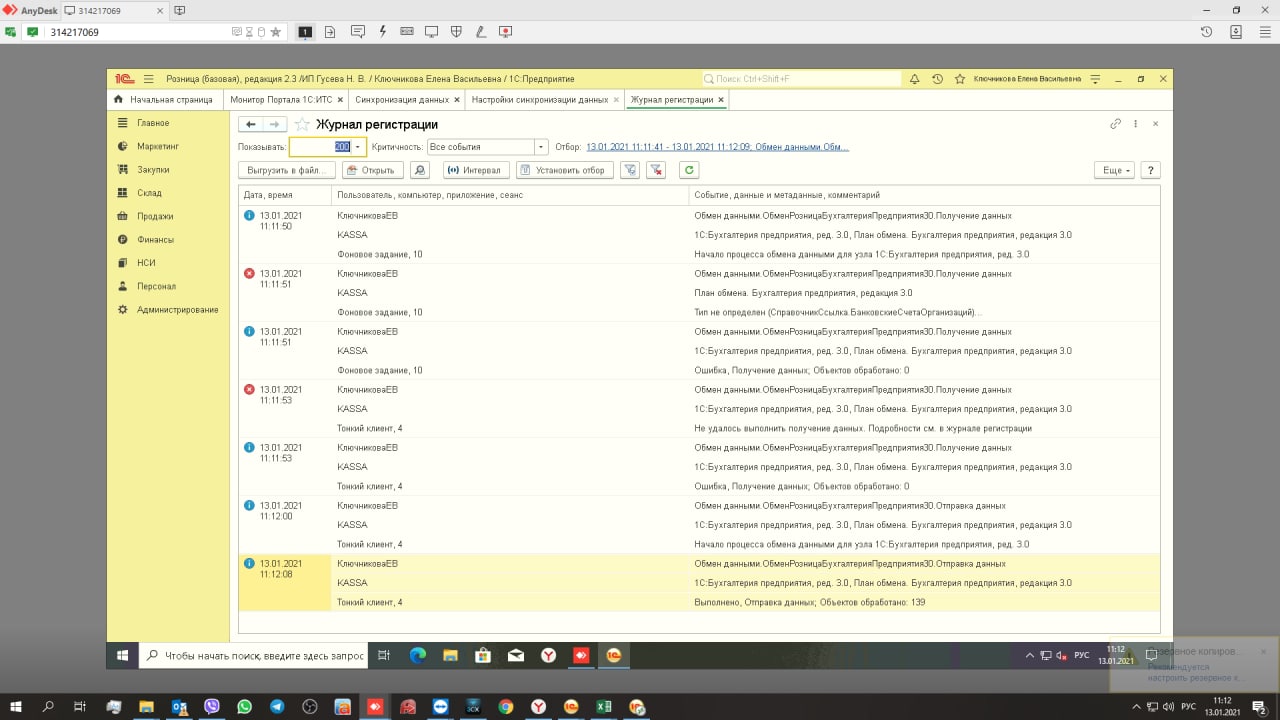
Task: Open the help question-mark button
Action: point(1150,170)
